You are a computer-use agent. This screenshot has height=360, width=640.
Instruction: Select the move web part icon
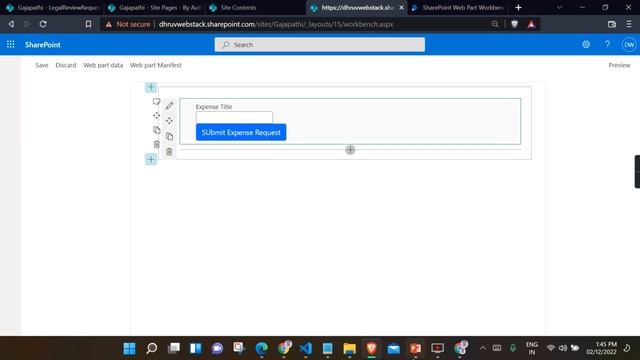(169, 121)
